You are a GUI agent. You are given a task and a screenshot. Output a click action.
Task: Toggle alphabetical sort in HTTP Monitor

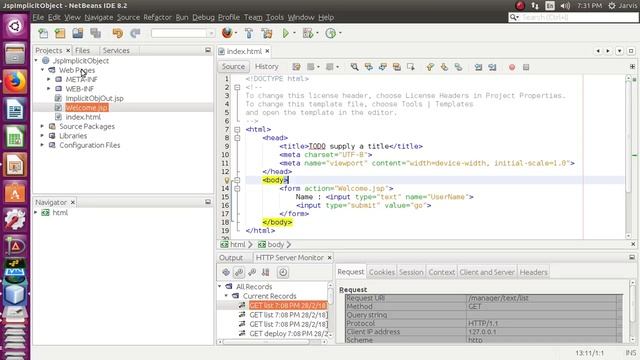coord(265,272)
